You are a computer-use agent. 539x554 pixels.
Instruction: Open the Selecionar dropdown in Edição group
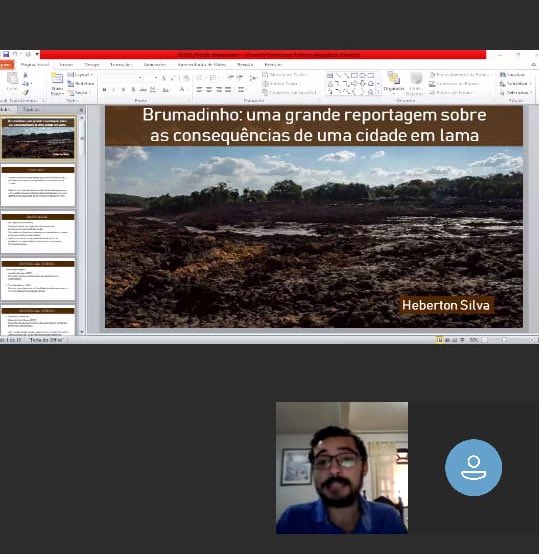click(516, 93)
